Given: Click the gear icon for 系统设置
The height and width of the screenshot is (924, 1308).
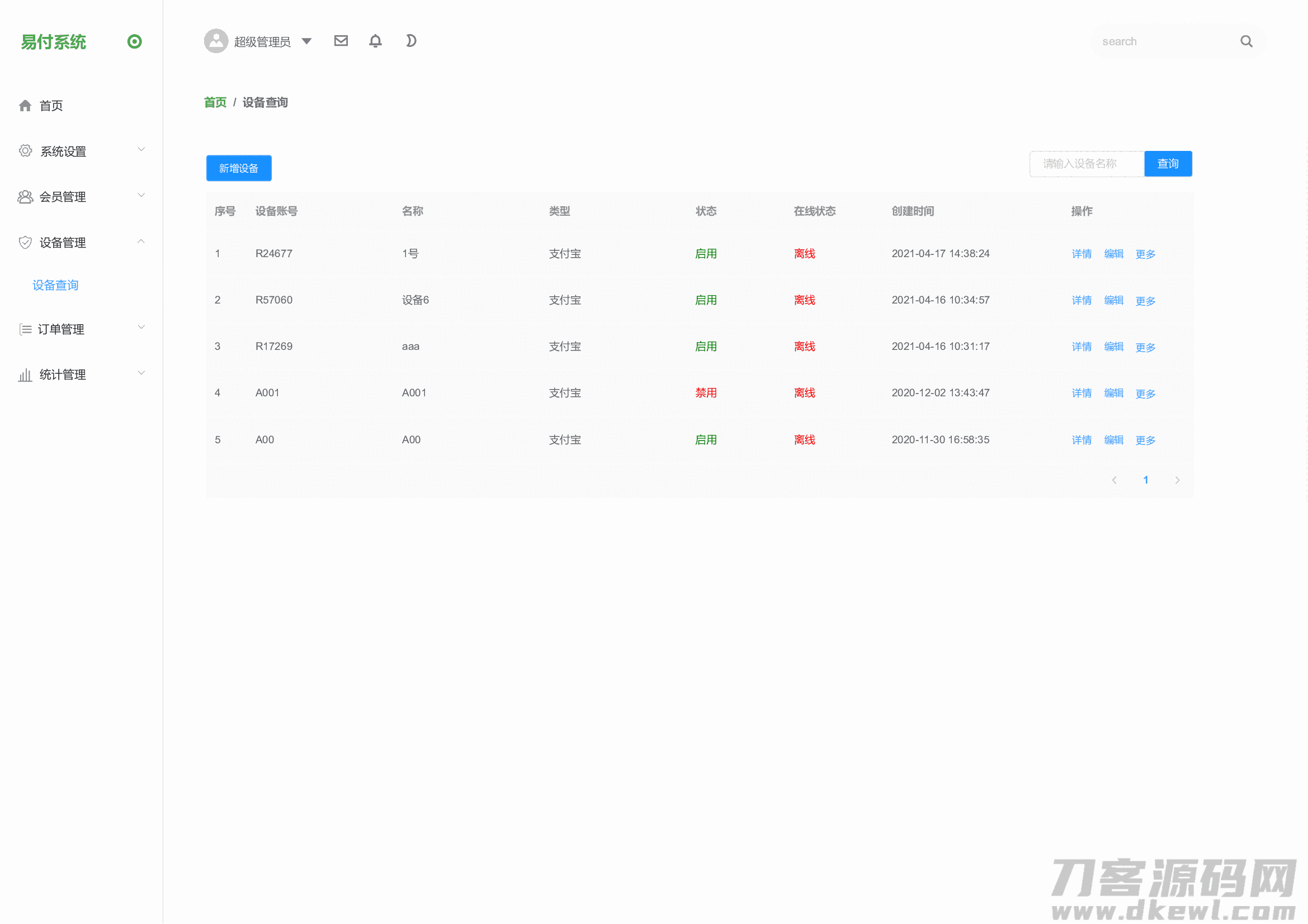Looking at the screenshot, I should coord(25,151).
